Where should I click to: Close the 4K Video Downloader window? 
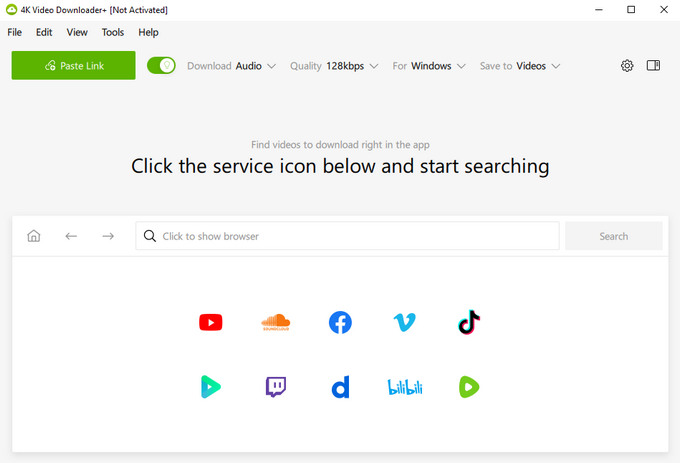point(664,10)
